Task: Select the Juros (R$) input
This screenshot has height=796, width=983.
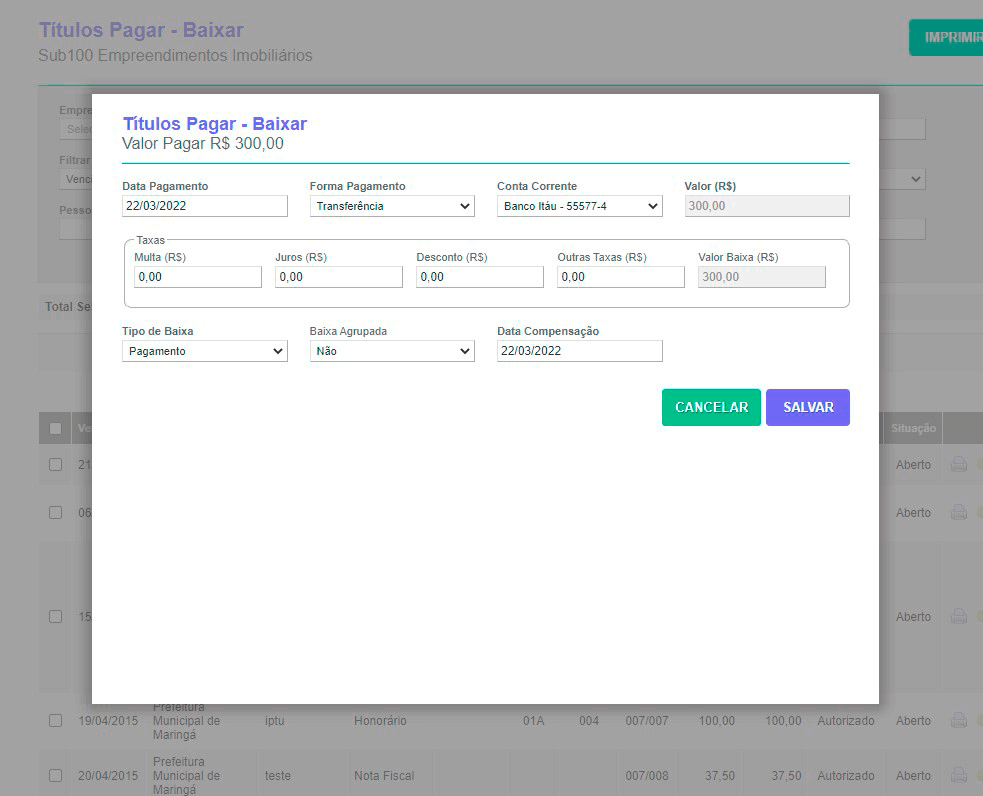Action: click(x=338, y=277)
